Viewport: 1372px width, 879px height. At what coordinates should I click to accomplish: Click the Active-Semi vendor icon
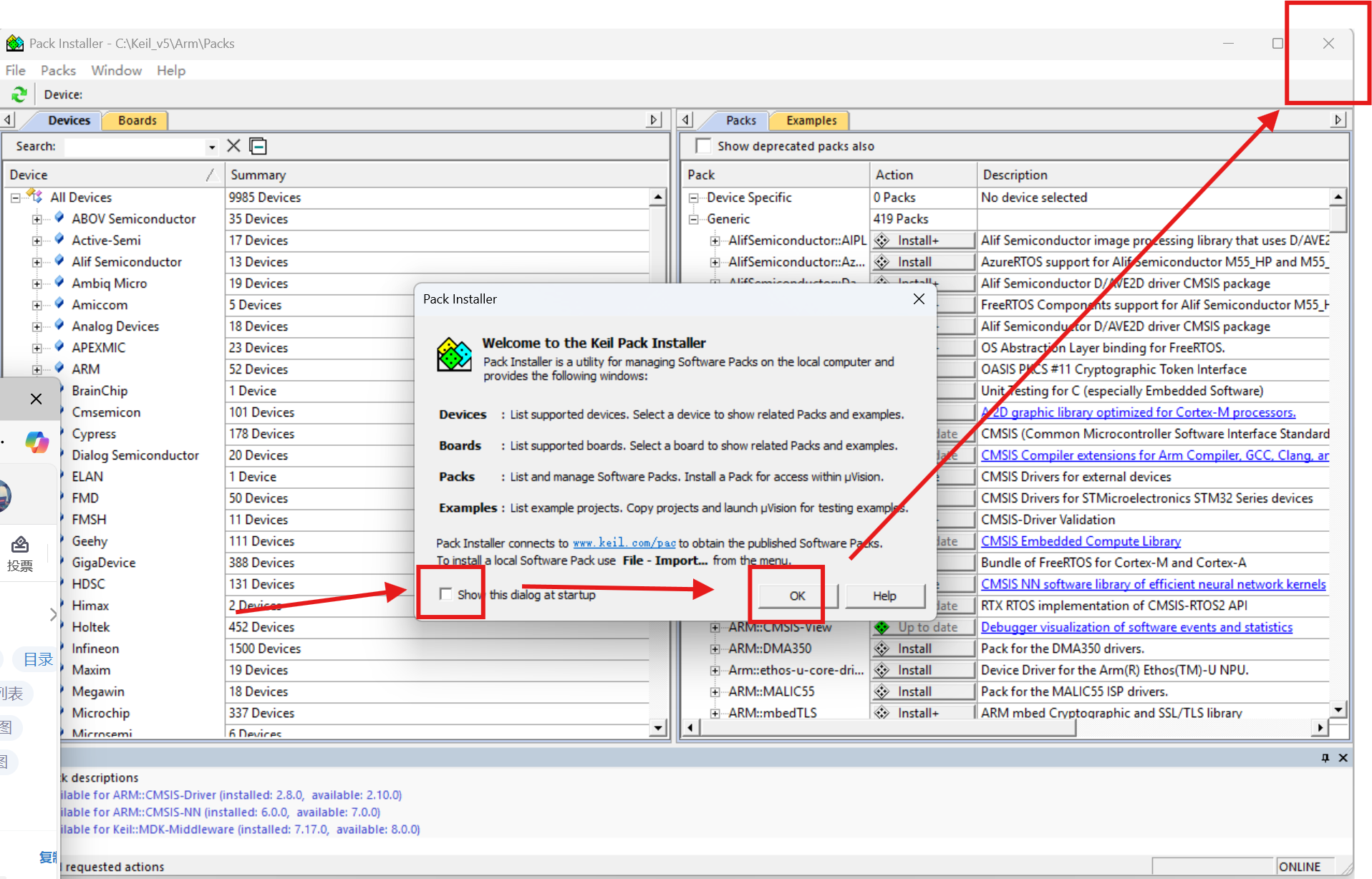[59, 239]
